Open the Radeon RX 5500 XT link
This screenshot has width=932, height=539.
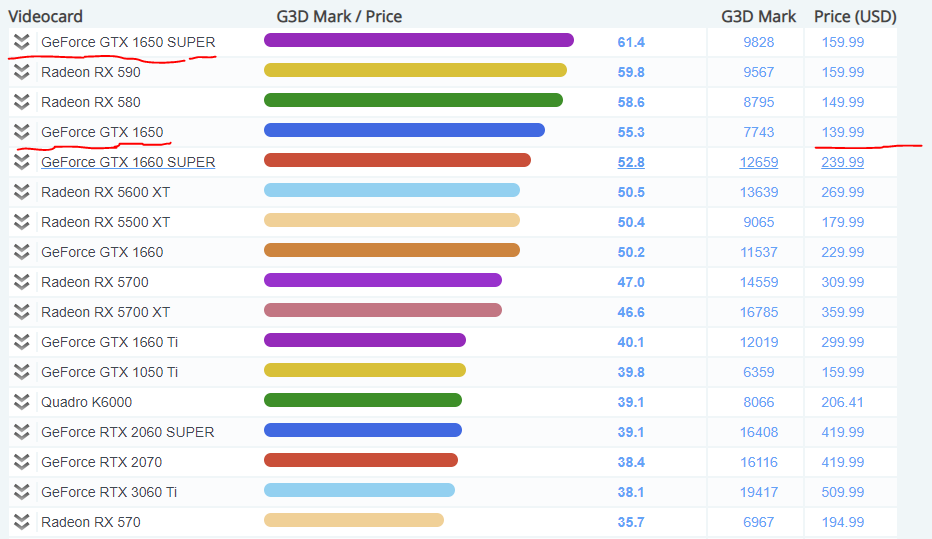105,222
